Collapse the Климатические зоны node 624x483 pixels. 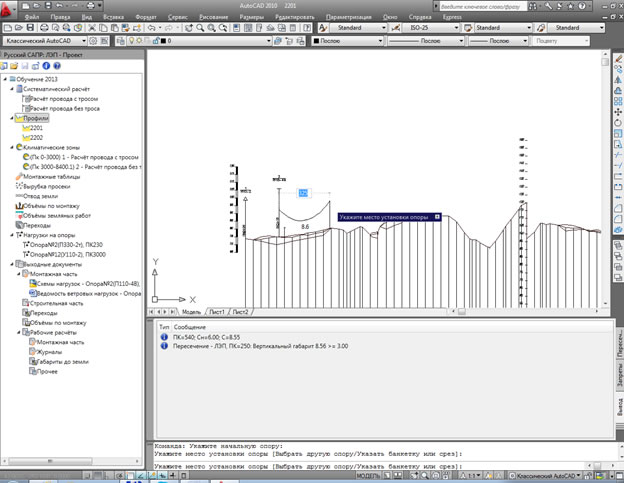click(x=12, y=147)
